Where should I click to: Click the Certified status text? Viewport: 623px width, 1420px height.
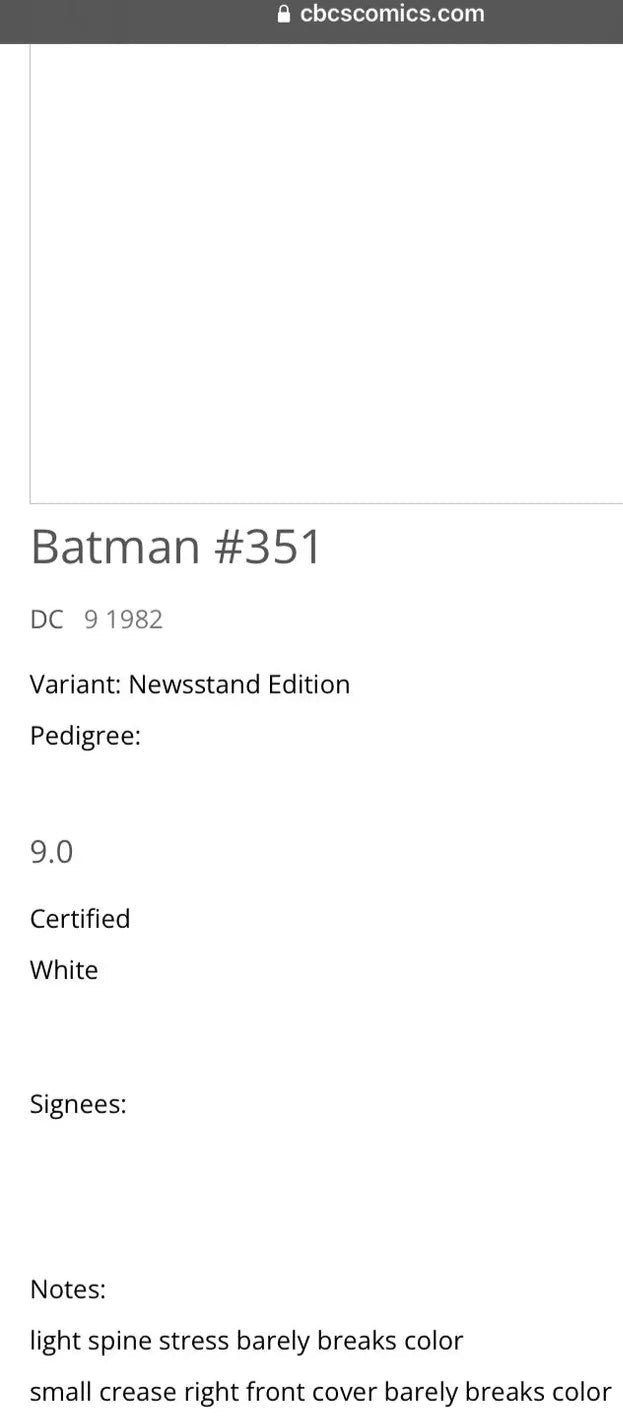point(80,918)
